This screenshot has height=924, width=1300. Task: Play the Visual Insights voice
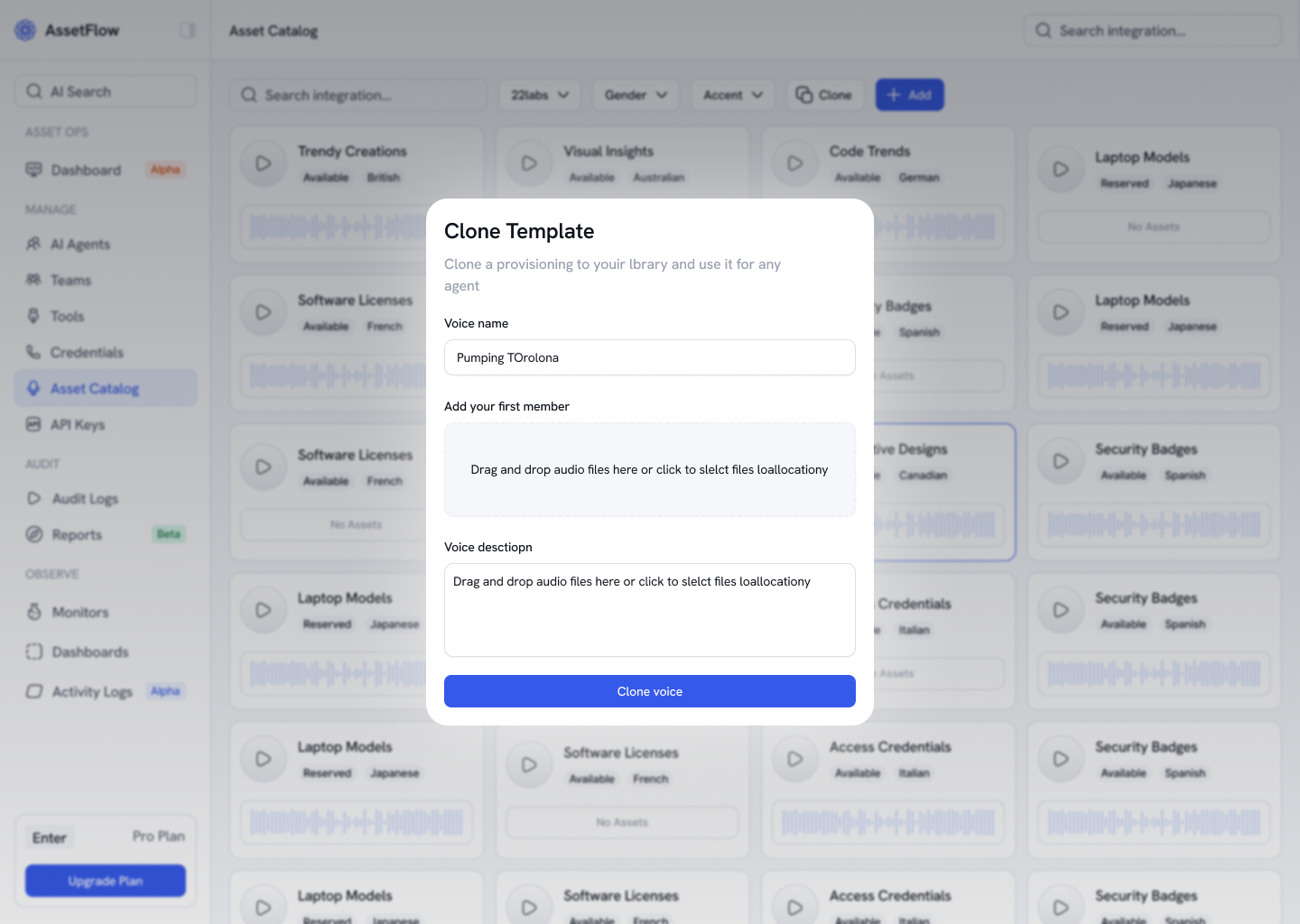(529, 163)
